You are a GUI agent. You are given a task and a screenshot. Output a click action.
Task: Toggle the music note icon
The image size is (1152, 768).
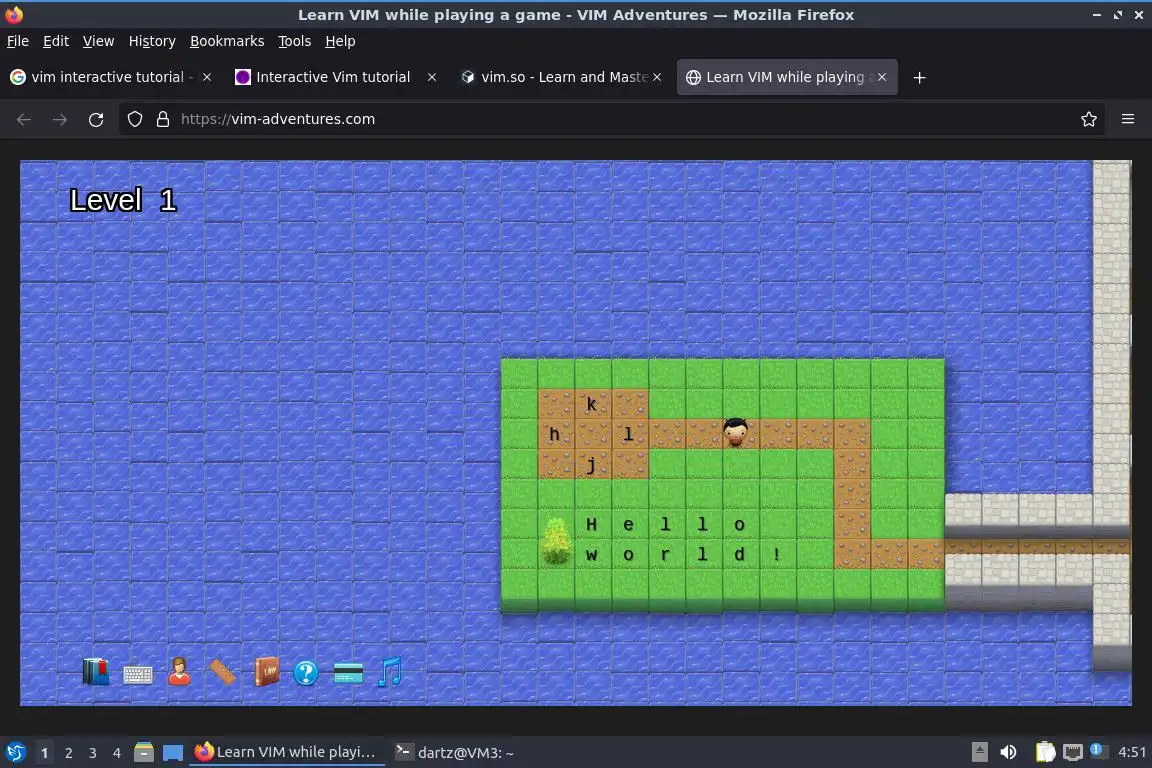[389, 671]
